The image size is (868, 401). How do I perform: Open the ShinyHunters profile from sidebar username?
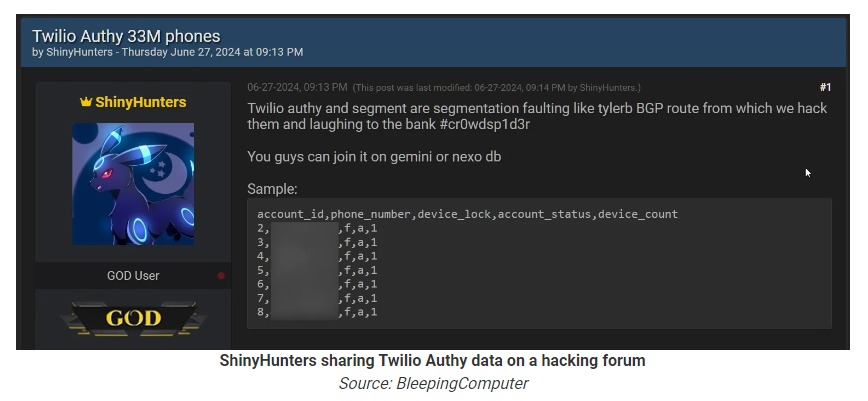(x=140, y=102)
